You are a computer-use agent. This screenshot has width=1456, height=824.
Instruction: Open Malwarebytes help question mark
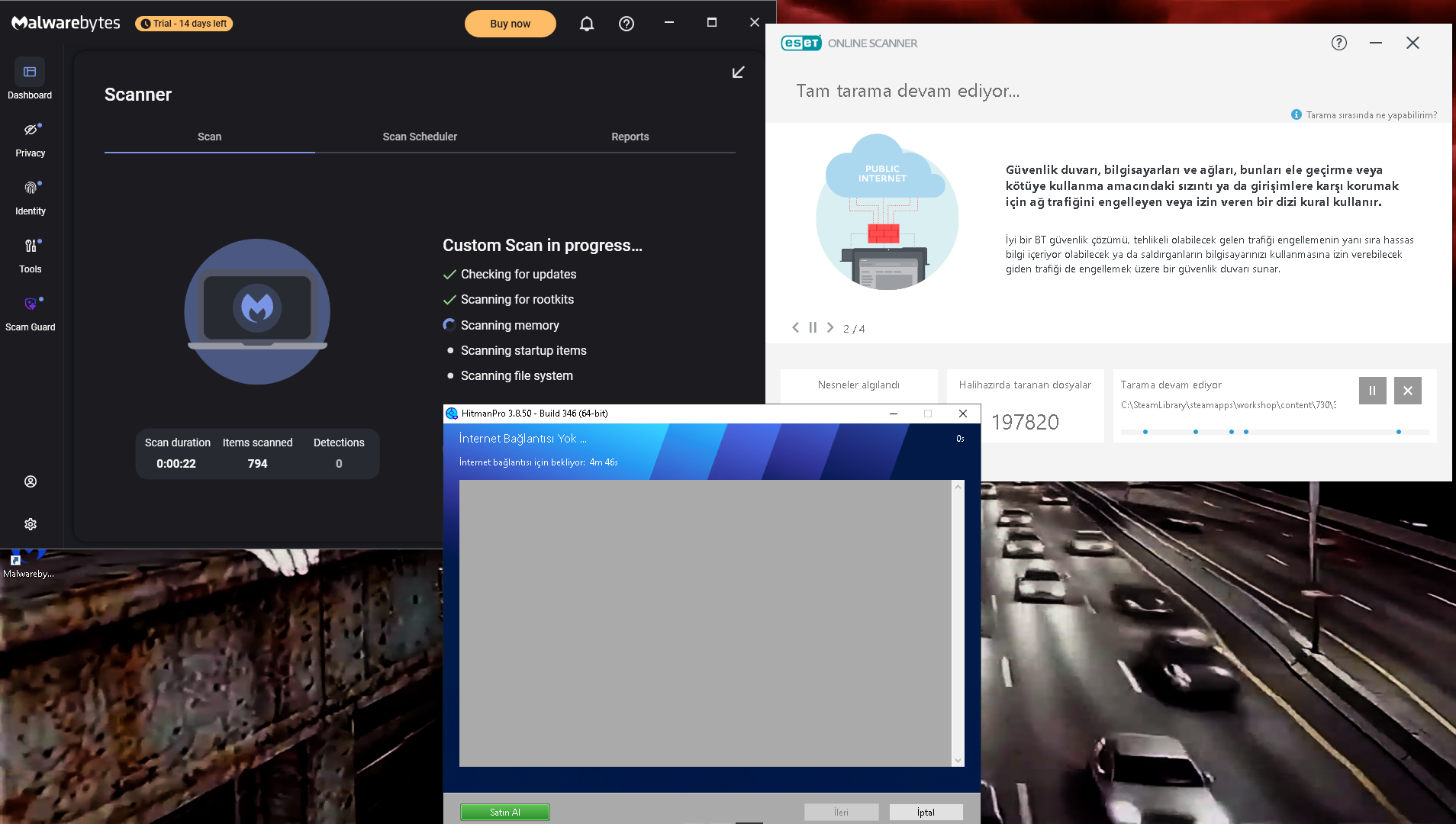pos(627,24)
